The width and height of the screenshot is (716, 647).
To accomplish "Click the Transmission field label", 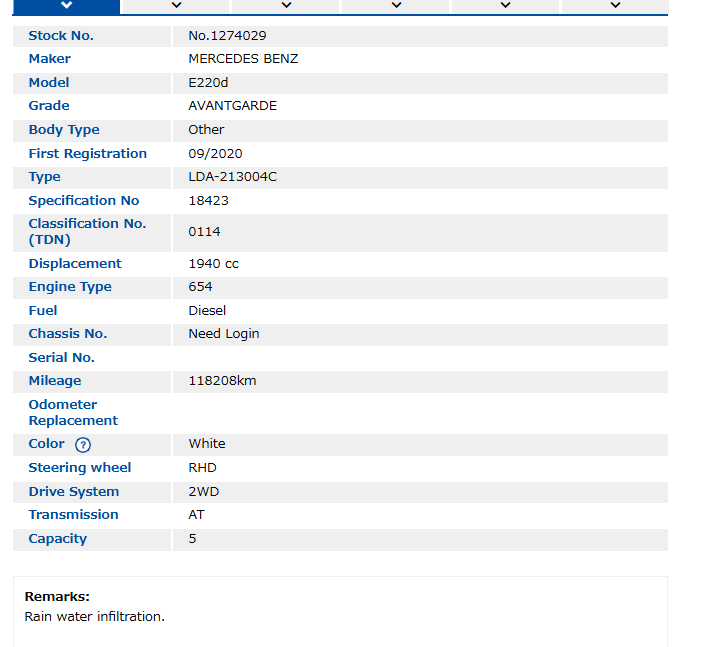I will (x=73, y=515).
